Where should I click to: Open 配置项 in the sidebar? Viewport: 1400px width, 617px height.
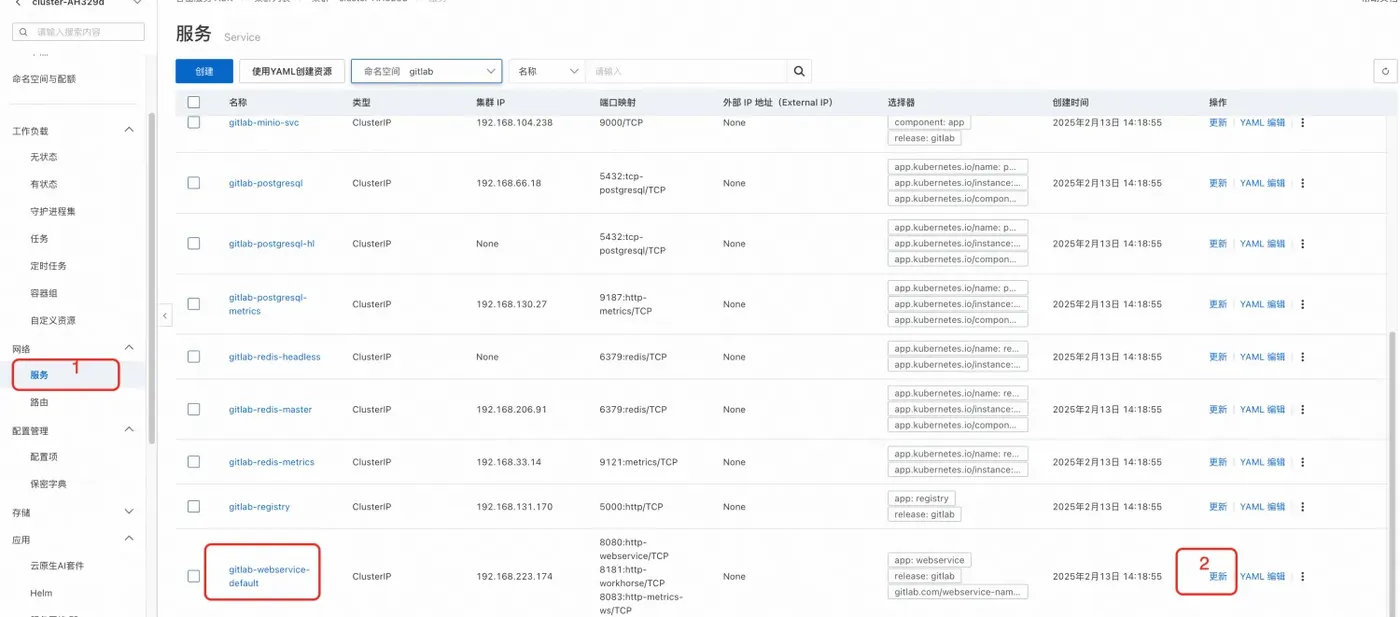point(44,457)
